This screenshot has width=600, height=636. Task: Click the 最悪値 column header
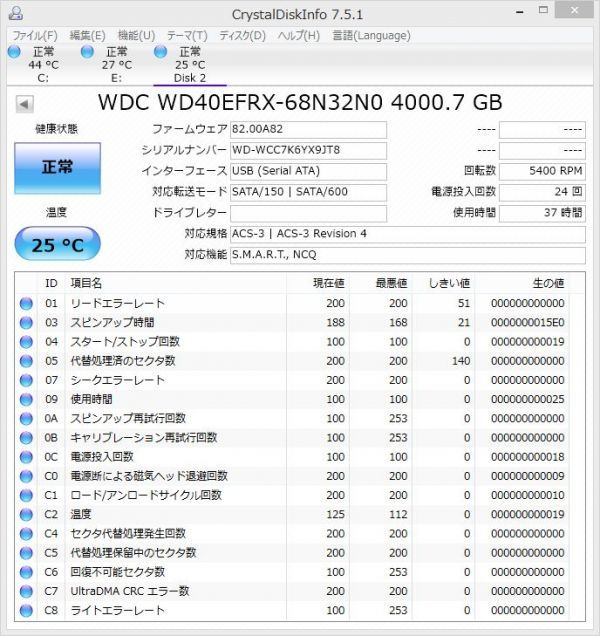click(381, 283)
